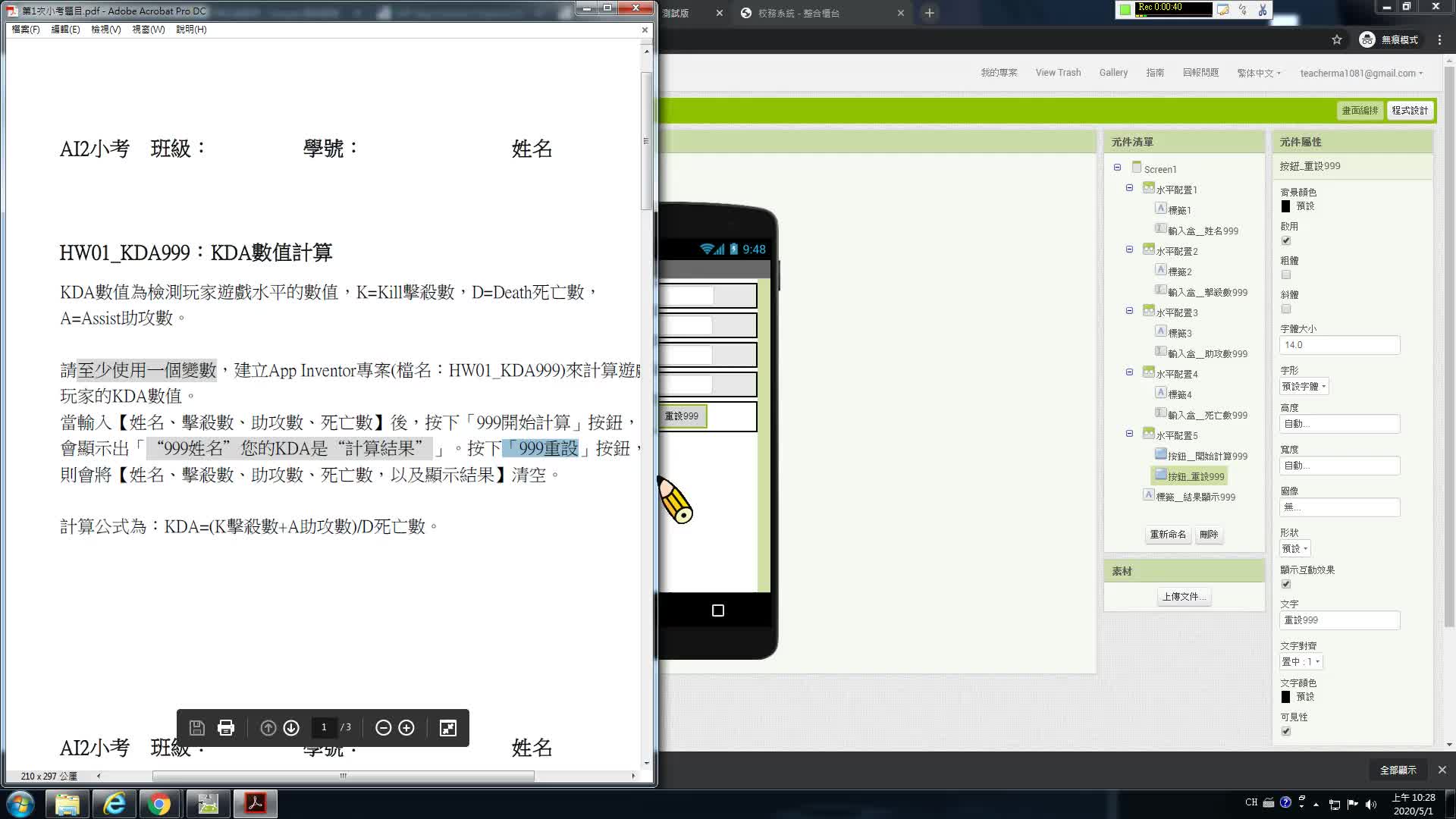
Task: Toggle the 可見性 visible checkbox
Action: [x=1286, y=731]
